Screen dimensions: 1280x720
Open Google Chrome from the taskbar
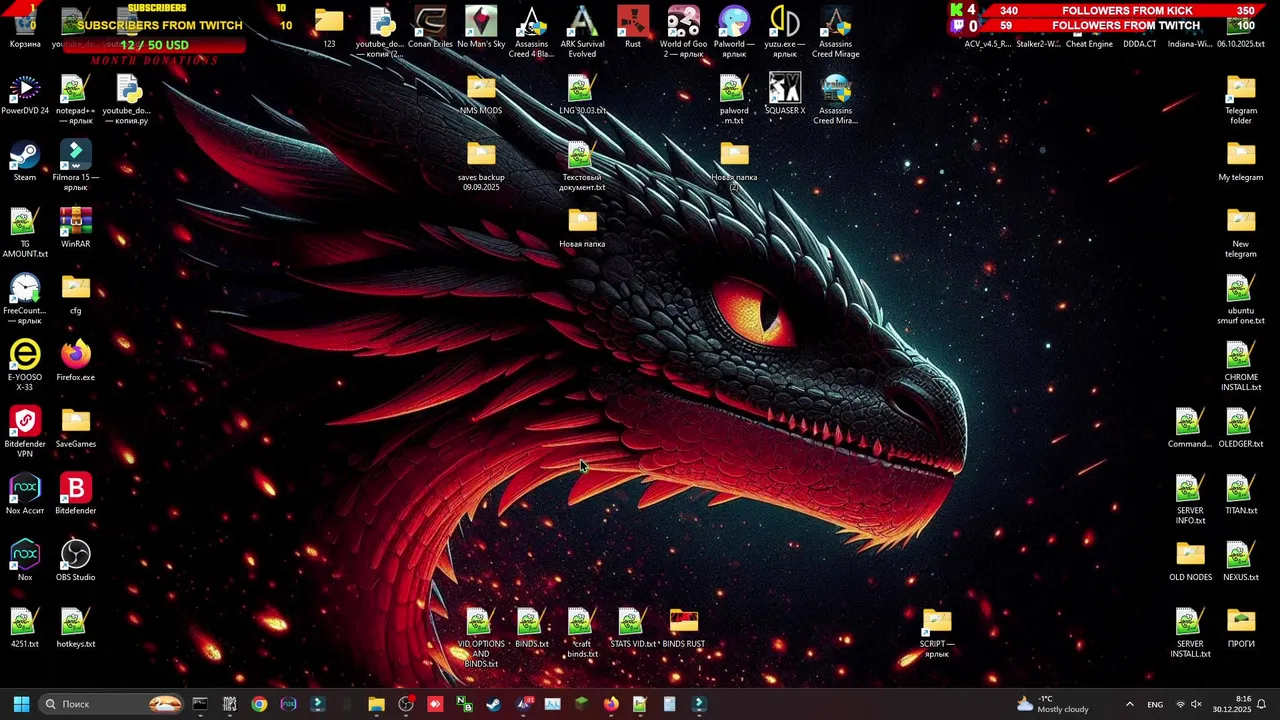(259, 704)
